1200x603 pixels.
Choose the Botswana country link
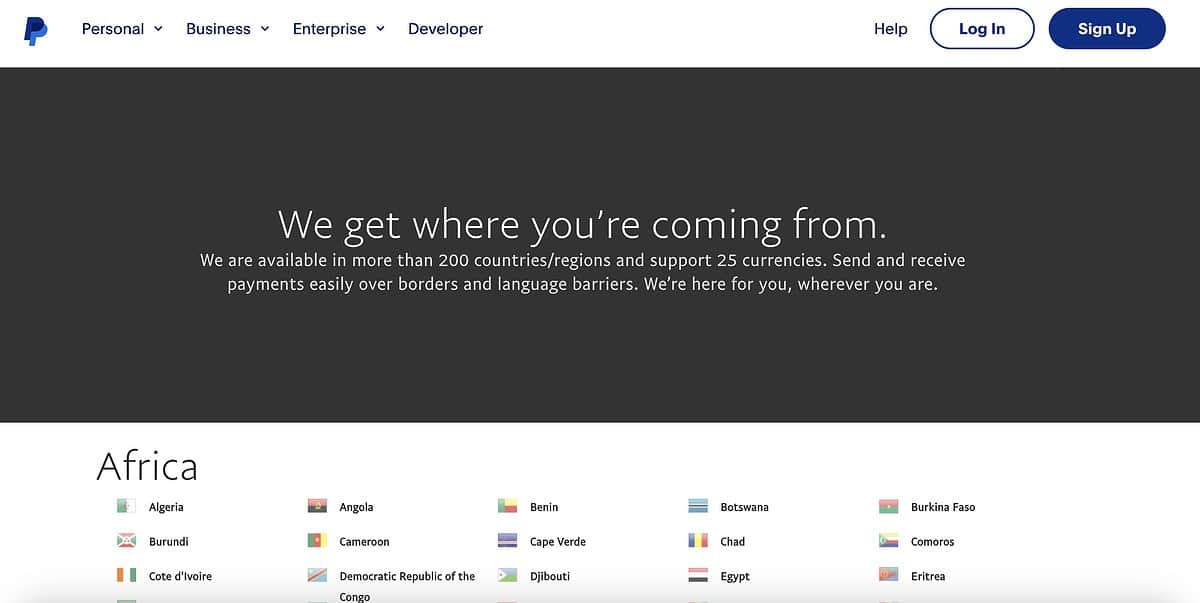pos(744,507)
